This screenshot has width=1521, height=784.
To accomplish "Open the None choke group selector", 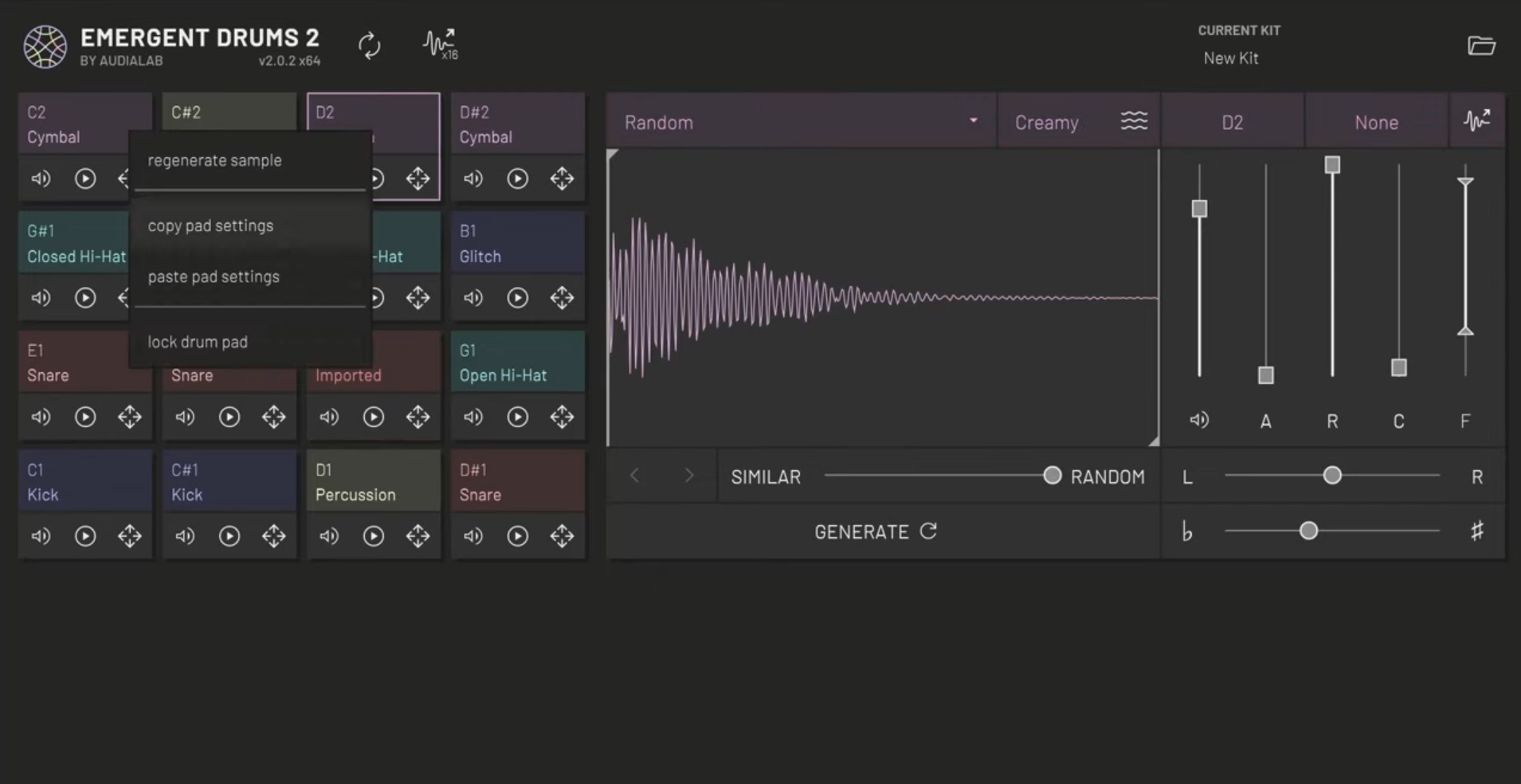I will click(x=1376, y=122).
